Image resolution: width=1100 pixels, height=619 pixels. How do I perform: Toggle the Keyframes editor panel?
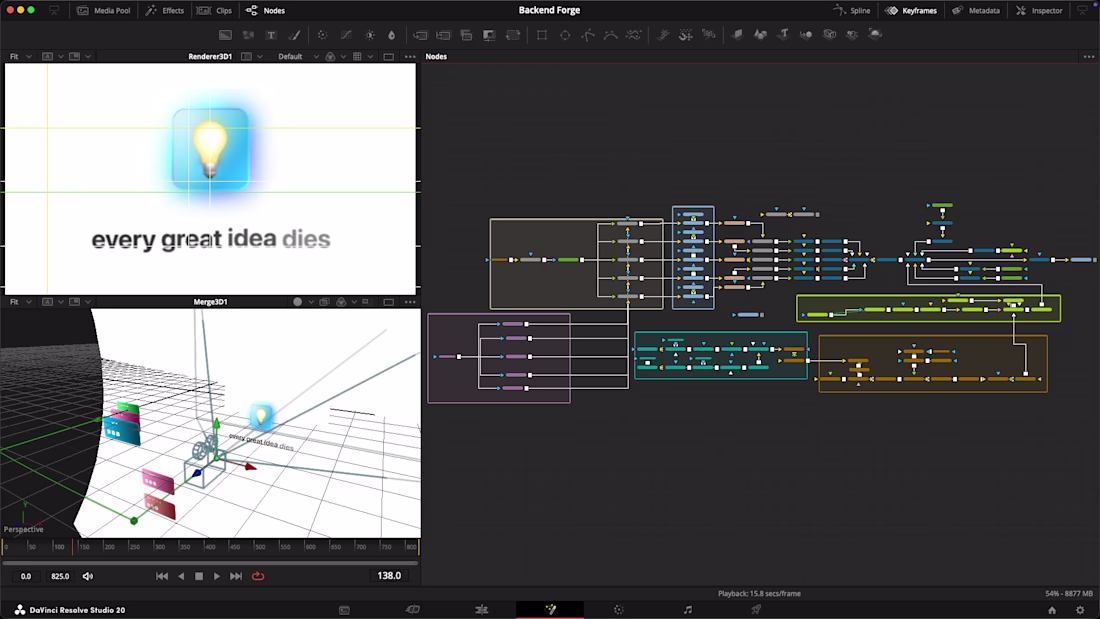click(x=911, y=11)
